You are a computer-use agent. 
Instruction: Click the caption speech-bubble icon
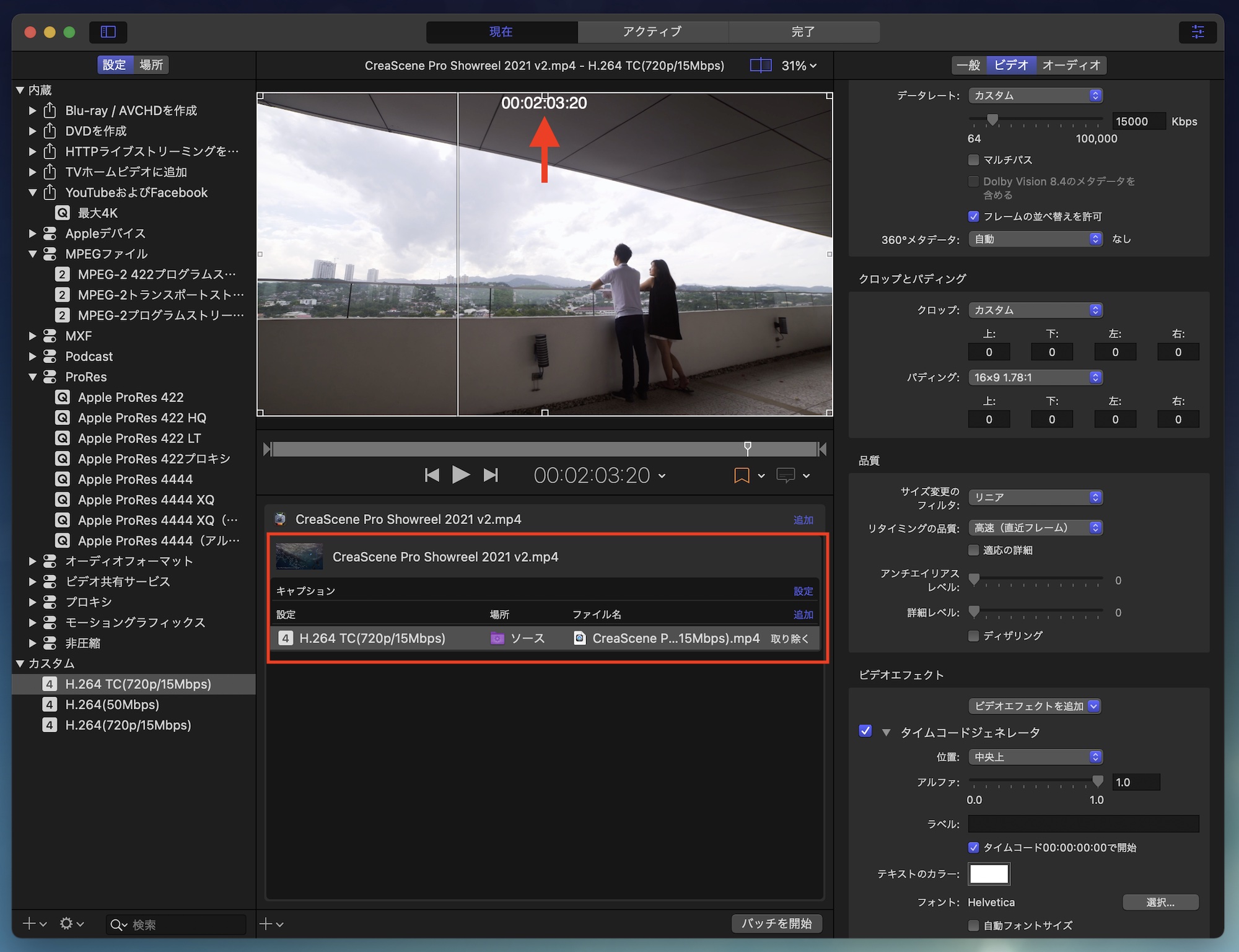tap(786, 475)
